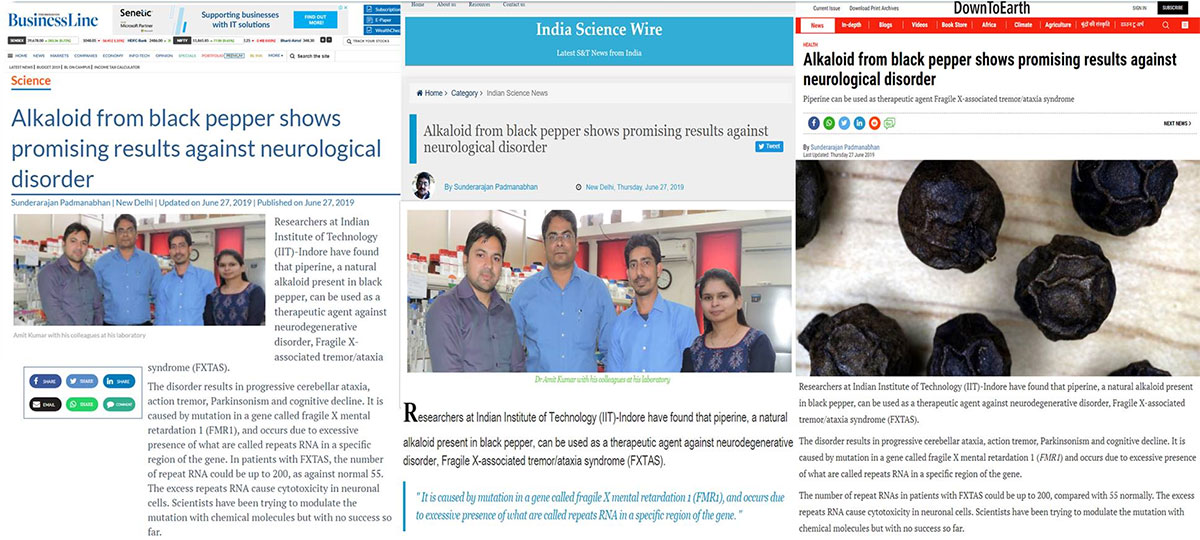Open the In-depth tab on DownToEarth
The image size is (1200, 540).
pyautogui.click(x=851, y=24)
